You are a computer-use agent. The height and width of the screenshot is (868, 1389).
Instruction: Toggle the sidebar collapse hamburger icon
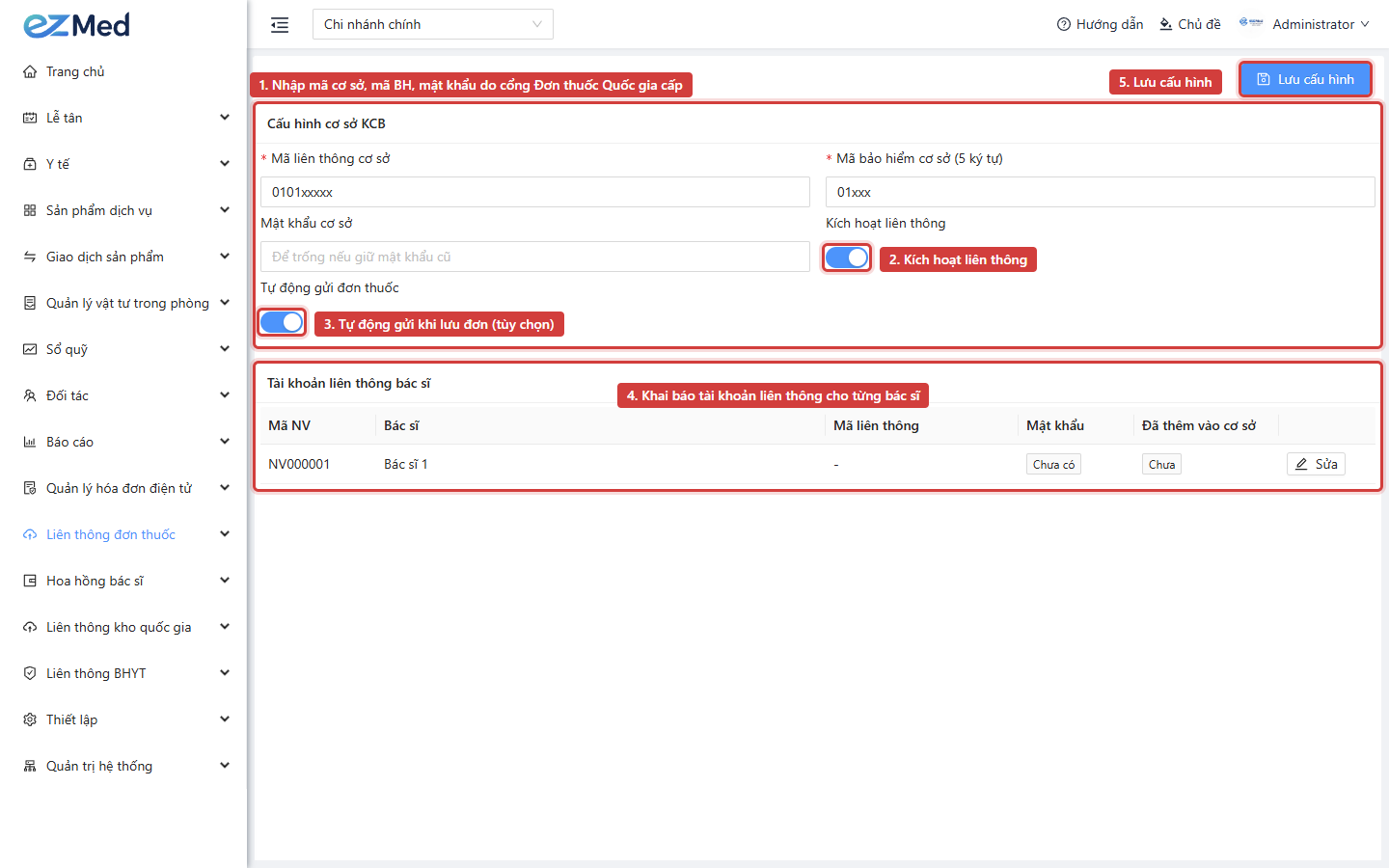[x=280, y=25]
